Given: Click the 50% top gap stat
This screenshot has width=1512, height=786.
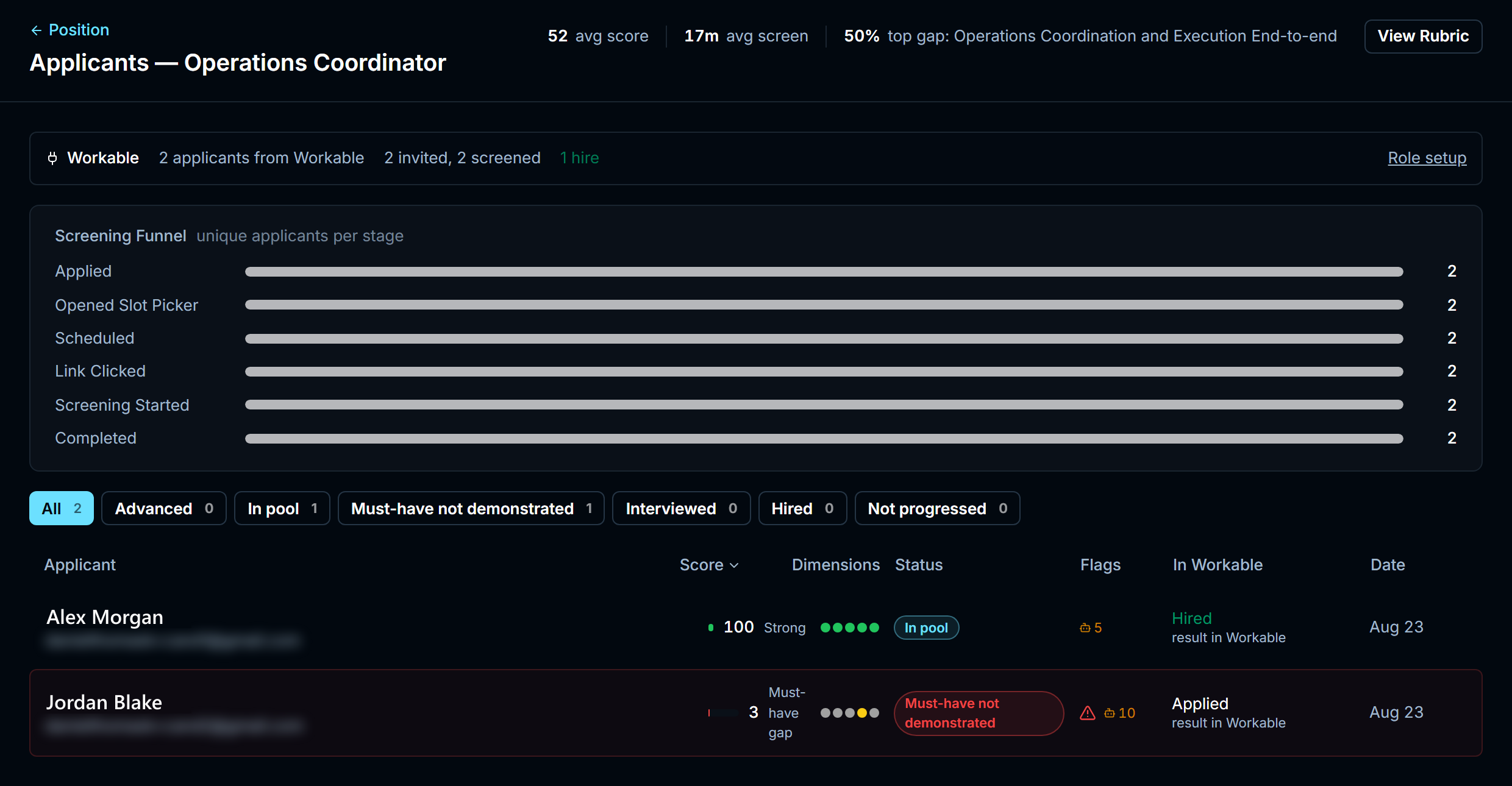Looking at the screenshot, I should [1090, 36].
